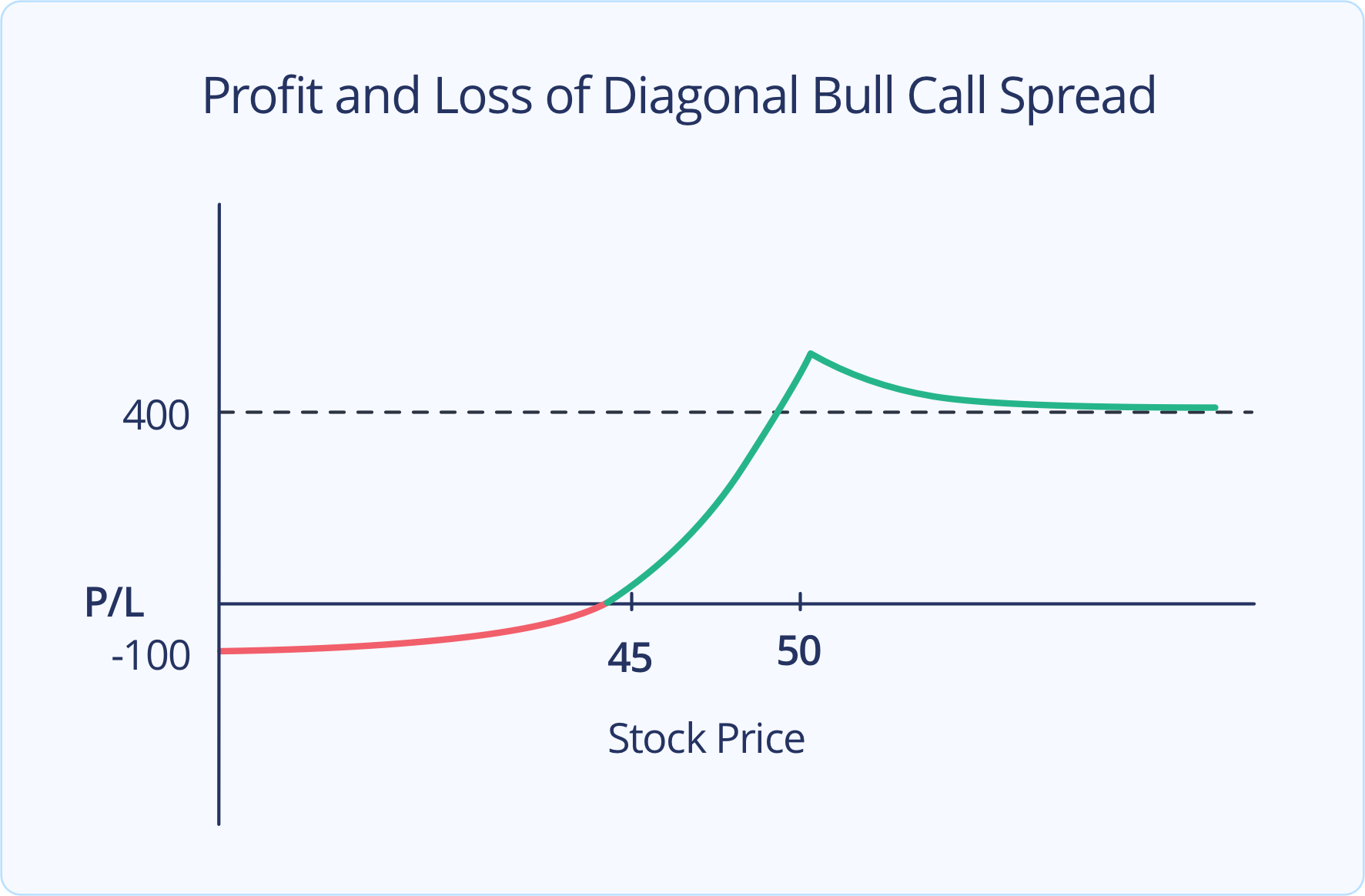Viewport: 1365px width, 896px height.
Task: Click the -100 label on the vertical axis
Action: [x=151, y=656]
